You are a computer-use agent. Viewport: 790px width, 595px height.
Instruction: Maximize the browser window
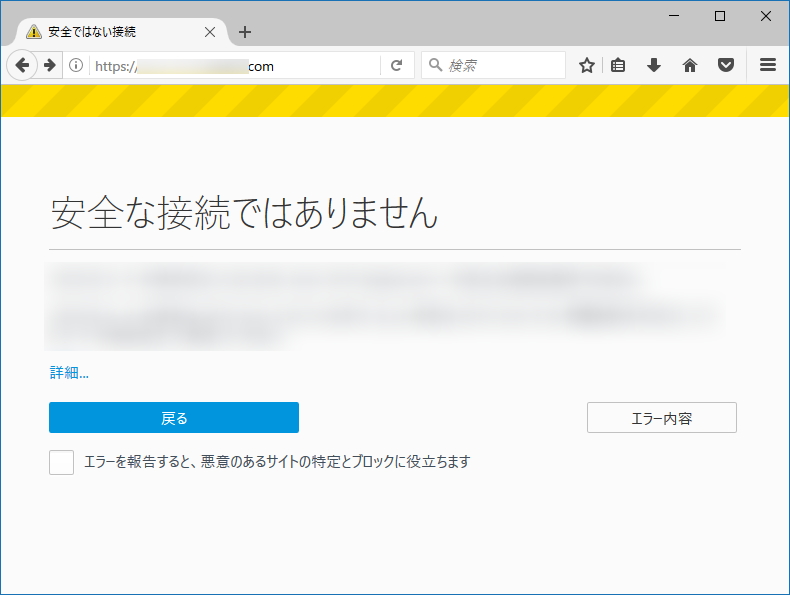click(720, 16)
